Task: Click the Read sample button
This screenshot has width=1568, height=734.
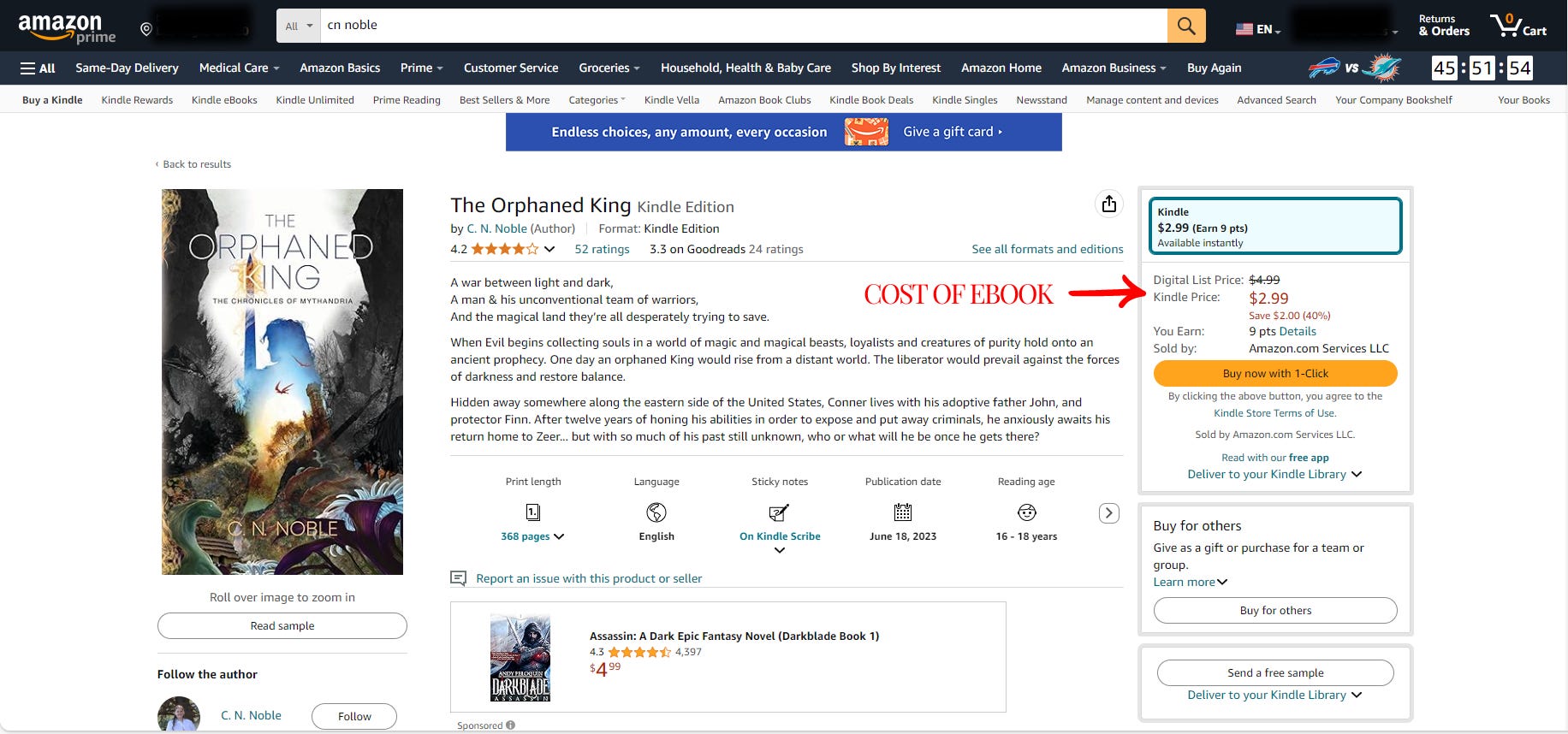Action: pyautogui.click(x=282, y=626)
